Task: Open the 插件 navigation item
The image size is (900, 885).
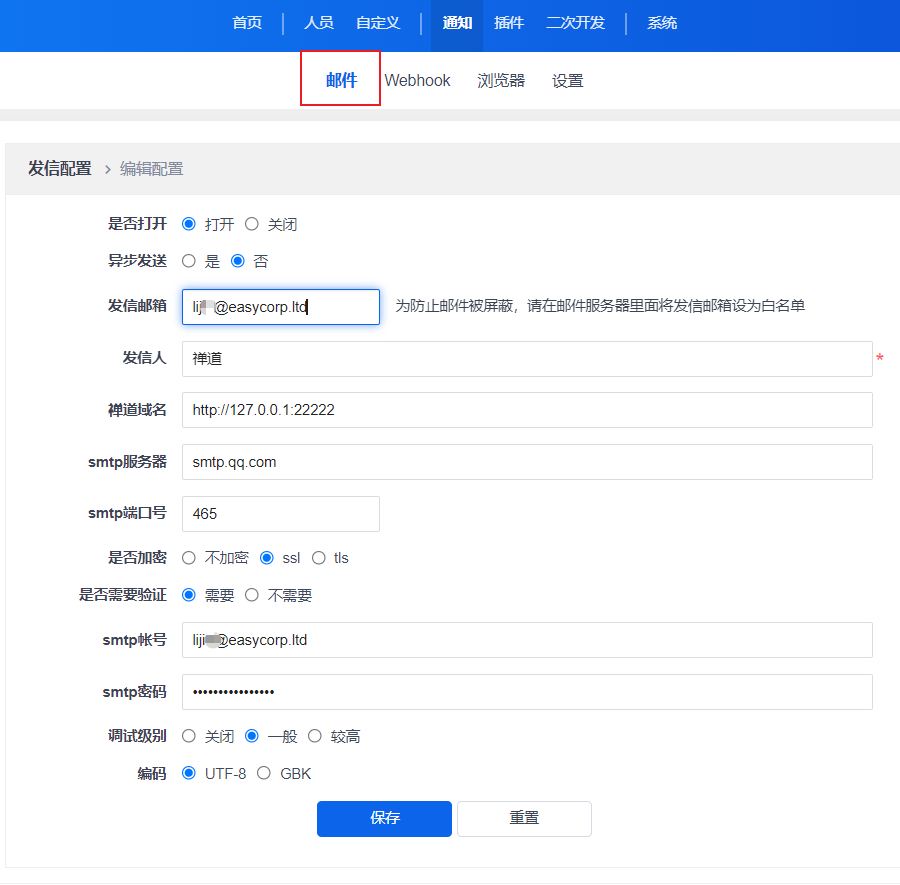Action: [509, 22]
